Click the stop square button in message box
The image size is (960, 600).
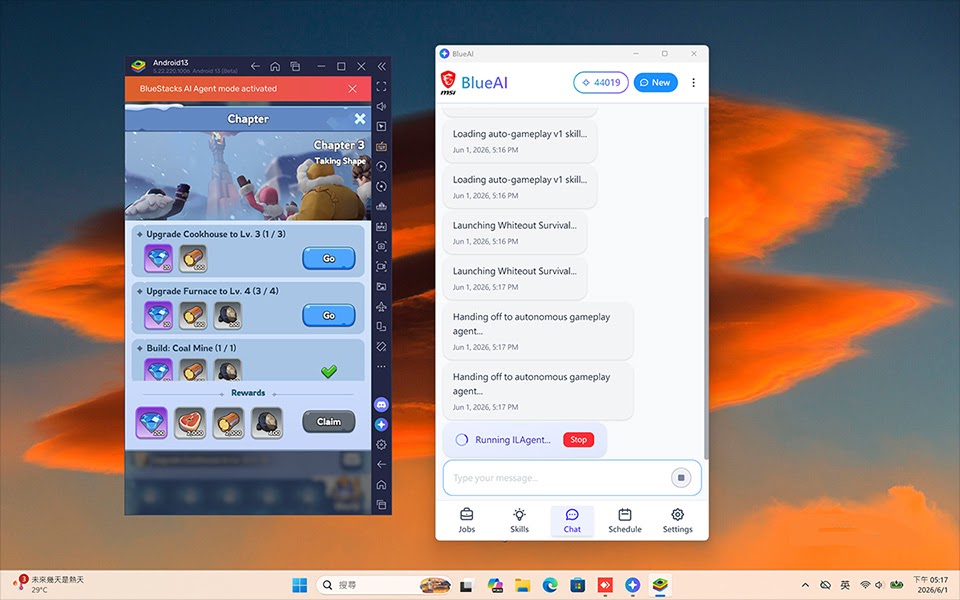point(681,478)
